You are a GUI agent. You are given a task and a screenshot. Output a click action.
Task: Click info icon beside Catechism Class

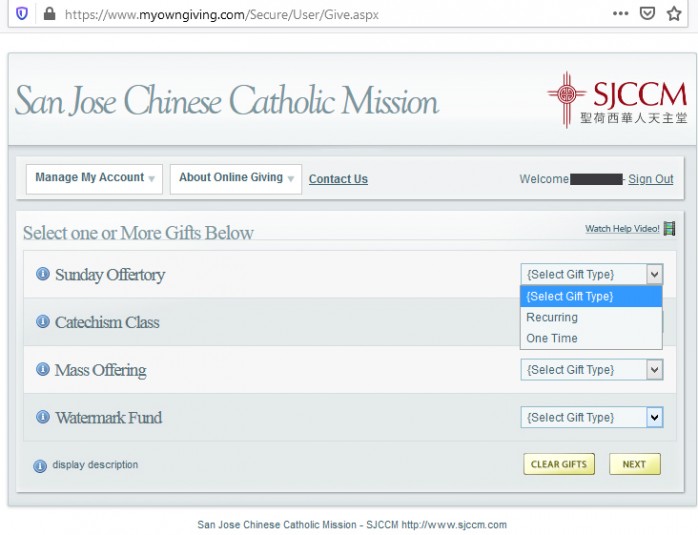43,322
